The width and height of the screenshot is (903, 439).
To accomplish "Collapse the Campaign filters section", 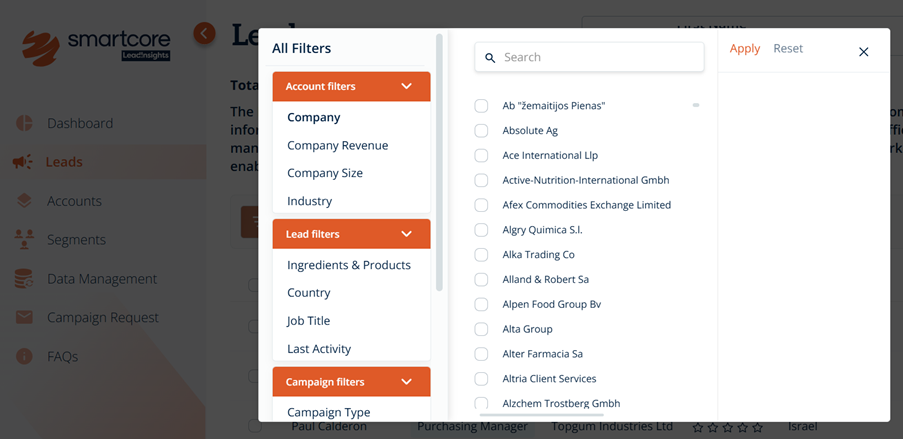I will coord(406,382).
